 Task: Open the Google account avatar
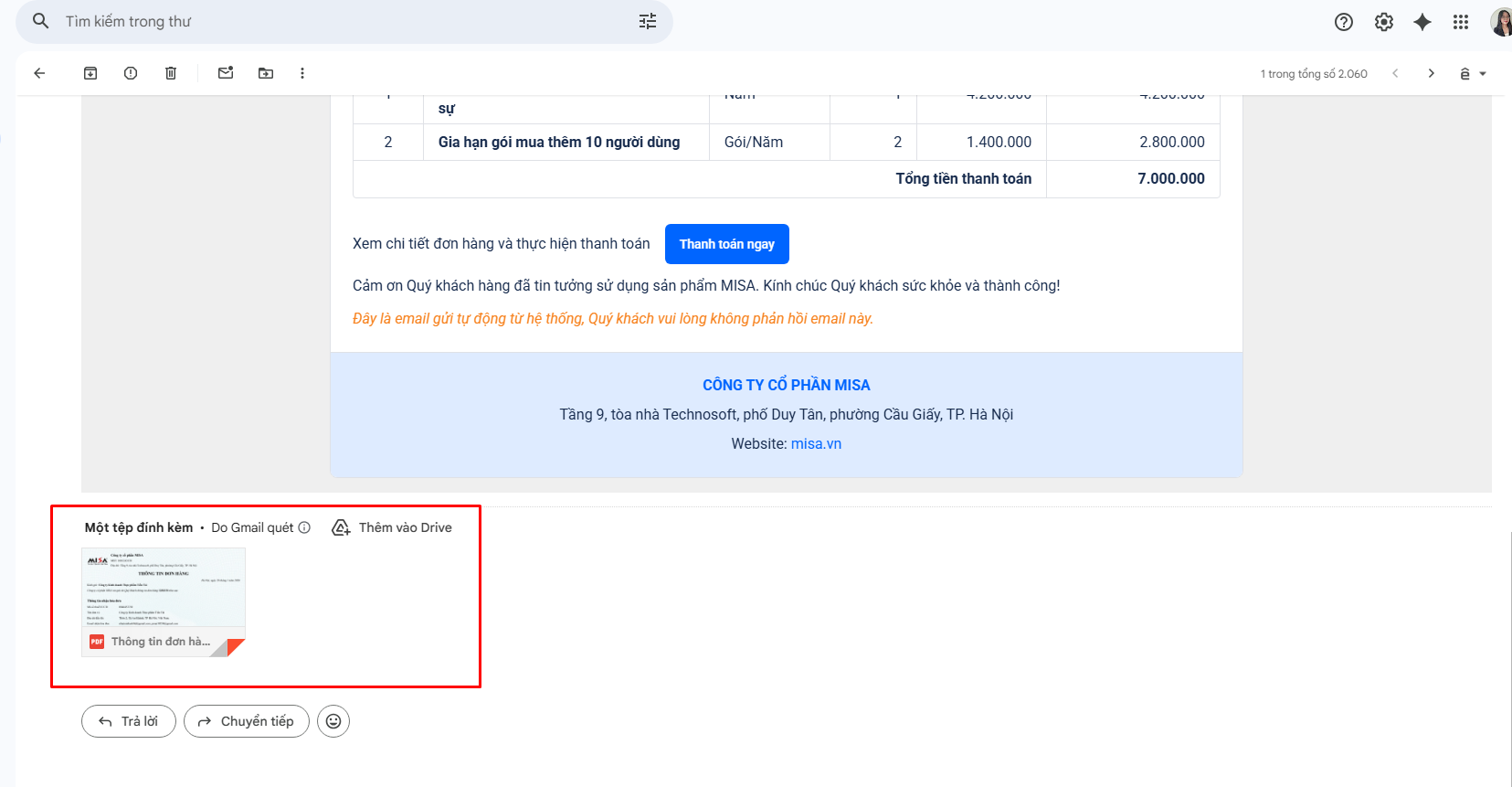(1501, 22)
